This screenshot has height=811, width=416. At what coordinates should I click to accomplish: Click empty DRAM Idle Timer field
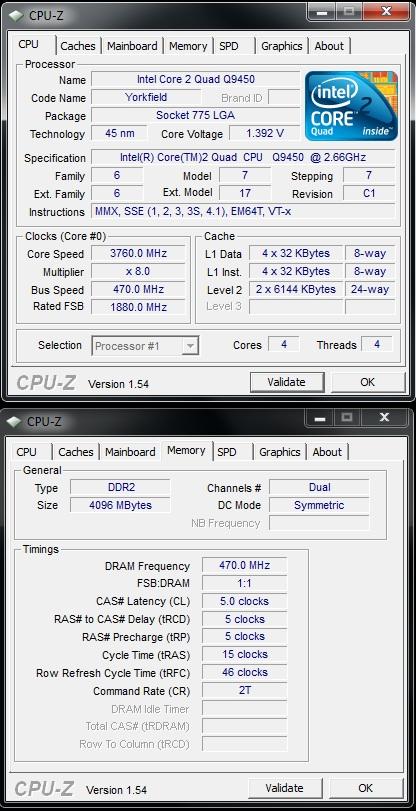(x=244, y=709)
